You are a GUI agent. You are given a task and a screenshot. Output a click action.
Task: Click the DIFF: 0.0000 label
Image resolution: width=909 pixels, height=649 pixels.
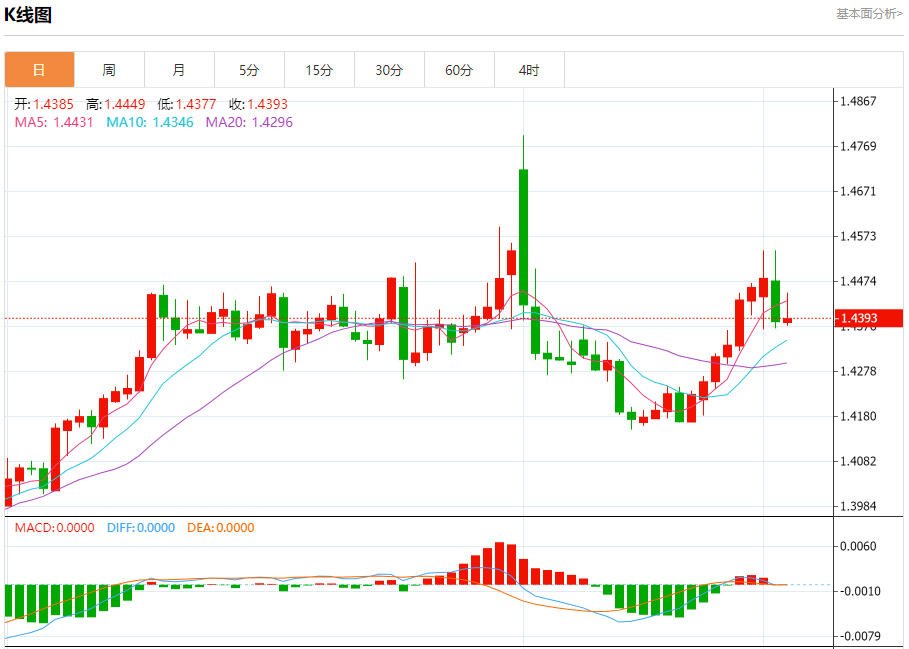tap(141, 527)
